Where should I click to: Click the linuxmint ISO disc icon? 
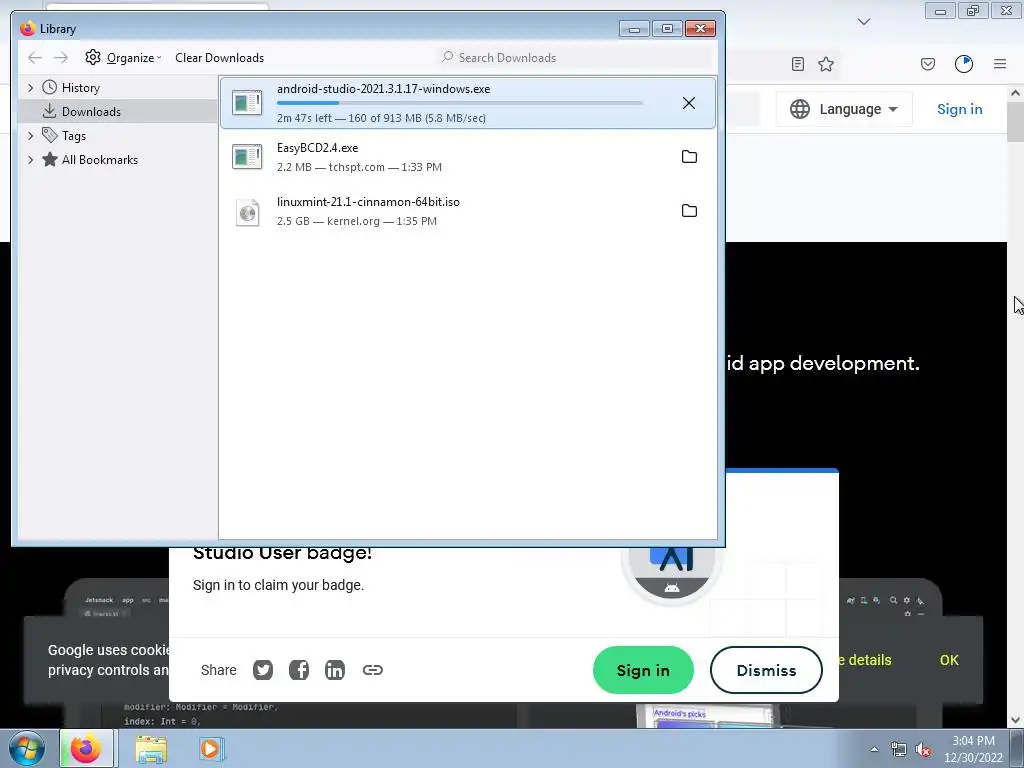coord(248,212)
